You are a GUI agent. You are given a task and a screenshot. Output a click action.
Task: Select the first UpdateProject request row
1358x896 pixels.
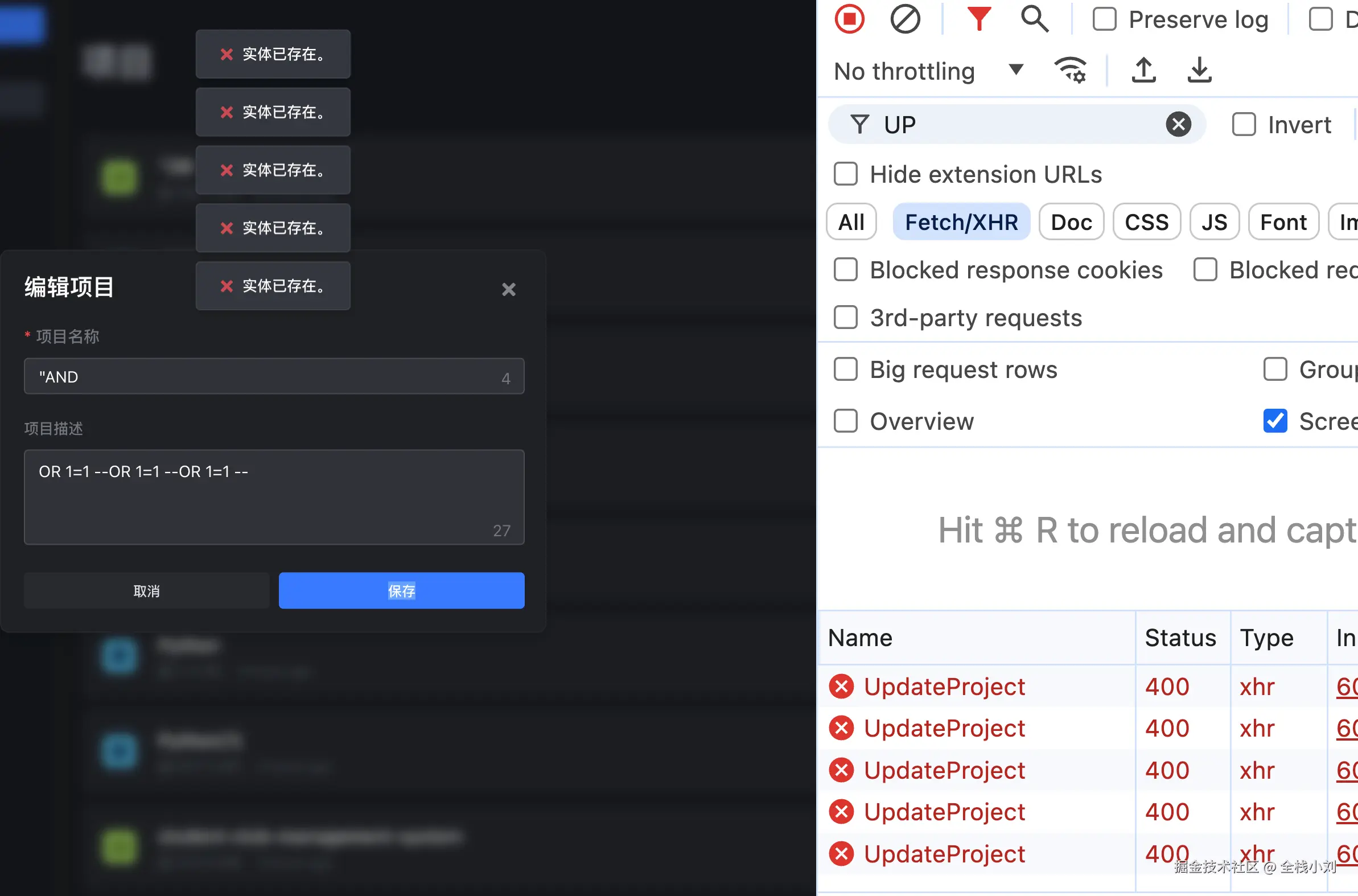(x=944, y=687)
